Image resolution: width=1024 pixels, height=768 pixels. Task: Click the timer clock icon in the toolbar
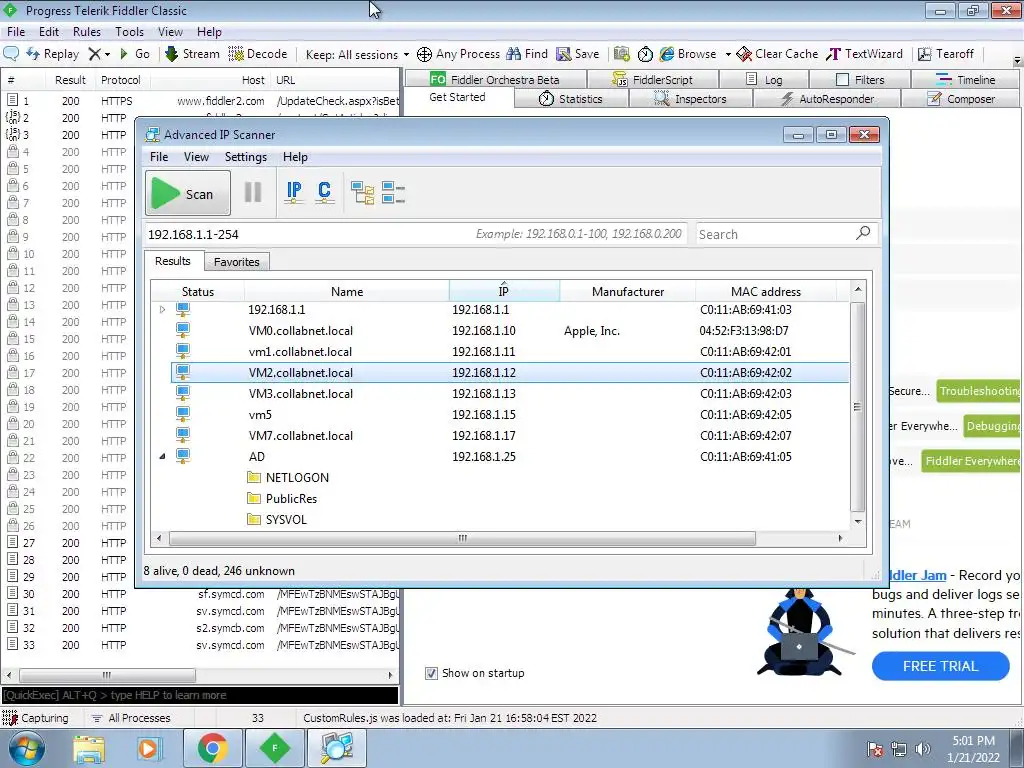(x=645, y=54)
